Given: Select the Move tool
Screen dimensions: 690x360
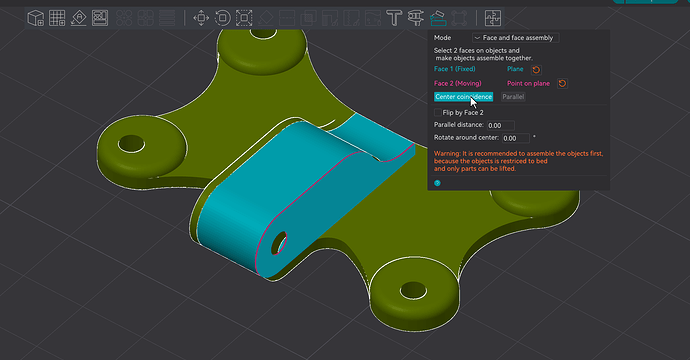Looking at the screenshot, I should [201, 18].
